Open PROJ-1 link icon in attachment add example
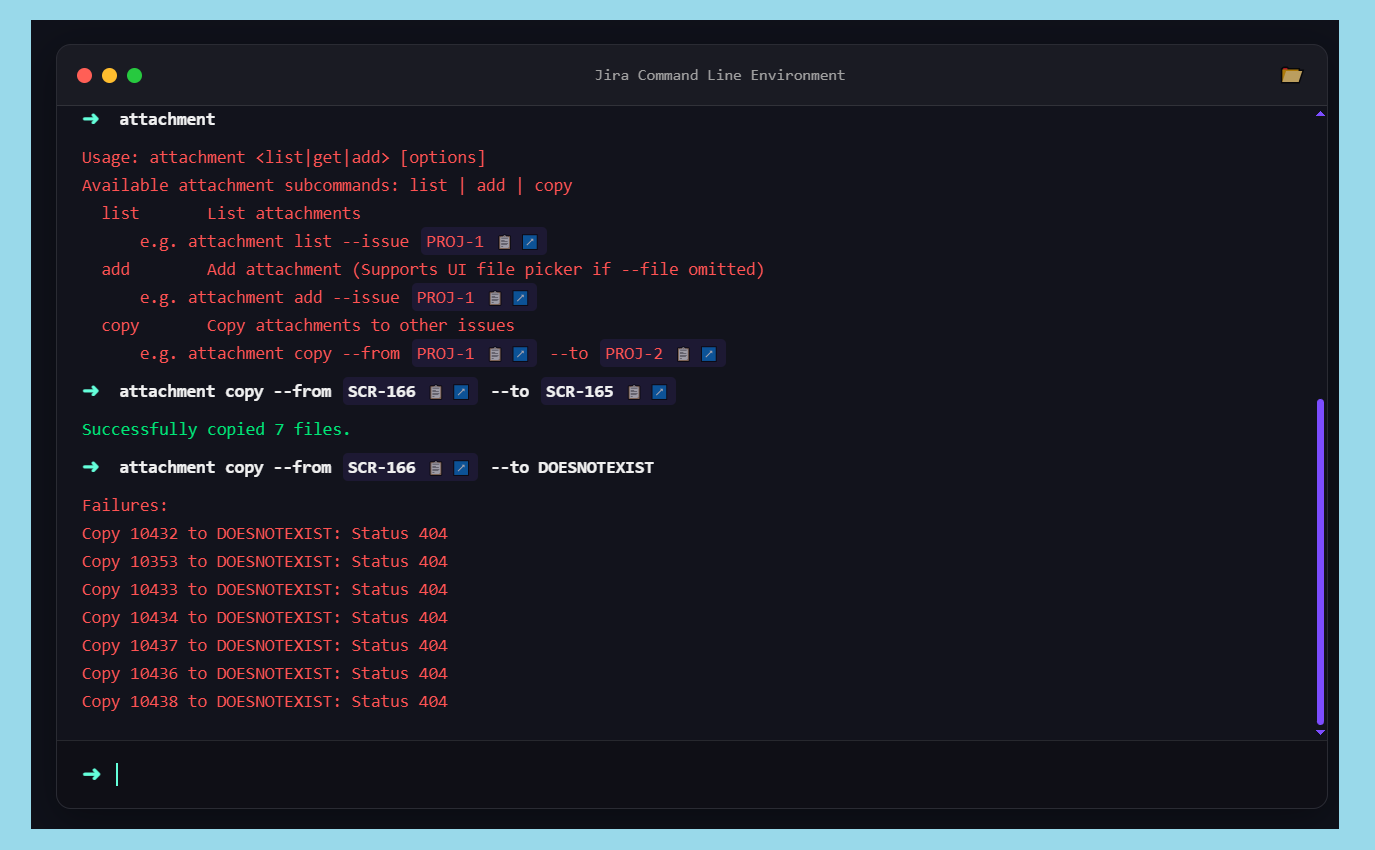Screen dimensions: 1375x850 tap(520, 298)
